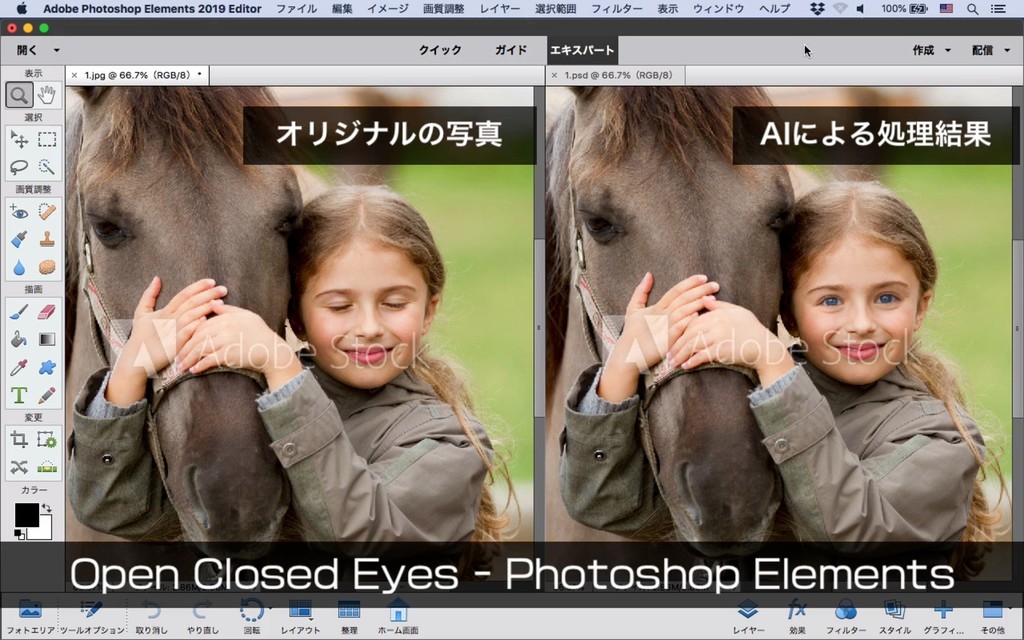This screenshot has height=640, width=1024.
Task: Select the Brush tool
Action: (x=19, y=312)
